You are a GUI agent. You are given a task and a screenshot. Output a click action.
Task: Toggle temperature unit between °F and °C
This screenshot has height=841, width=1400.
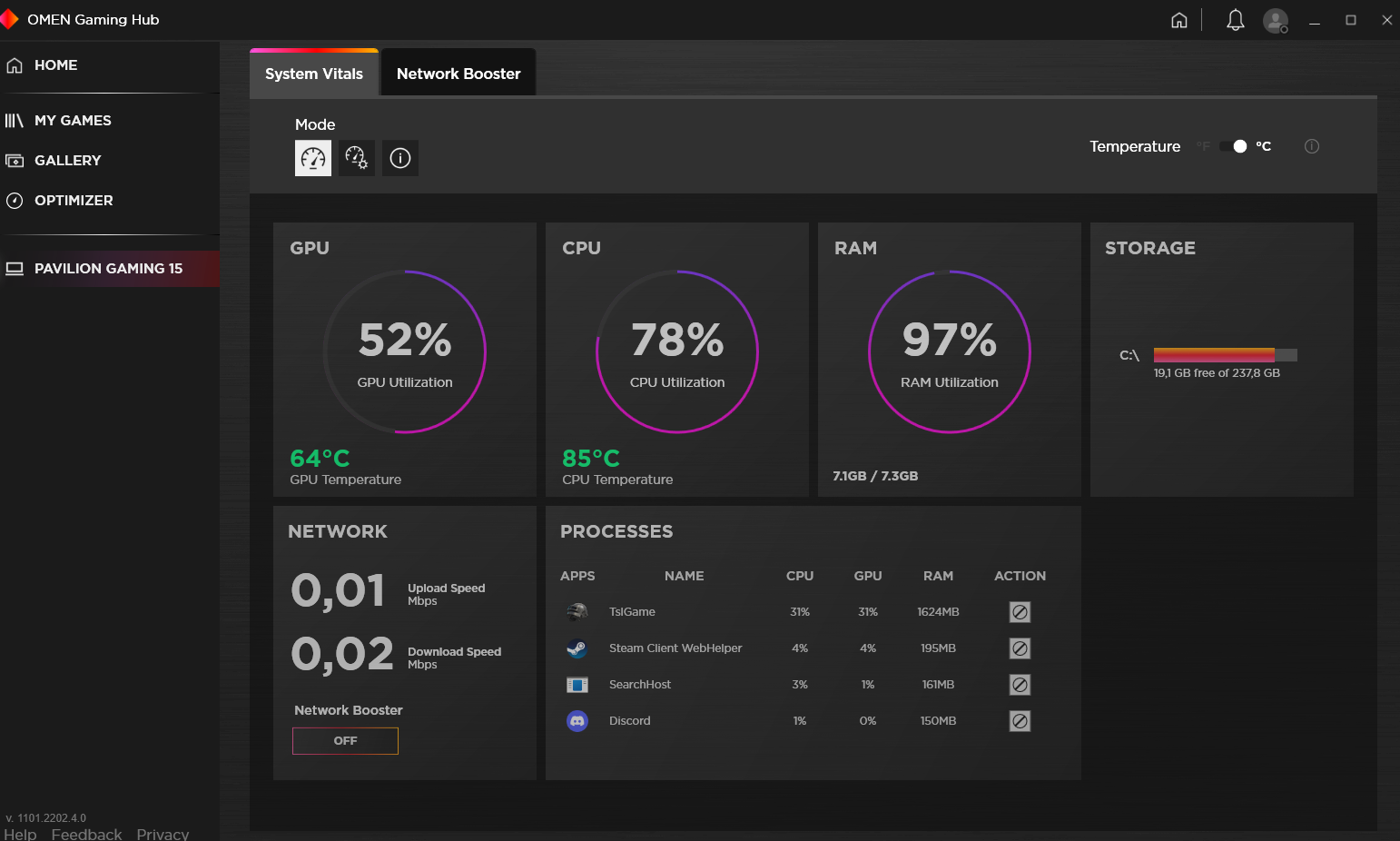(x=1233, y=146)
